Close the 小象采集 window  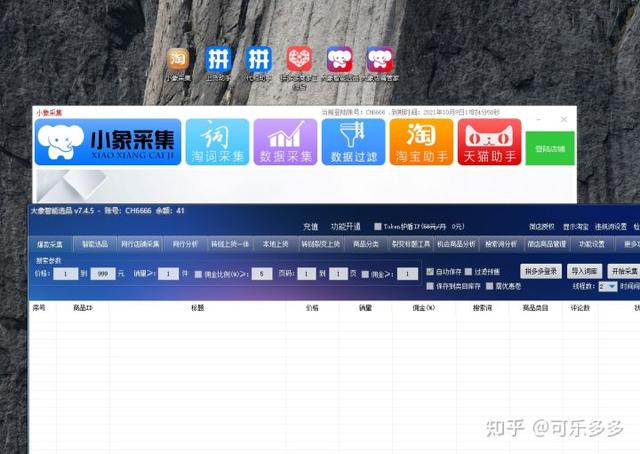click(564, 119)
